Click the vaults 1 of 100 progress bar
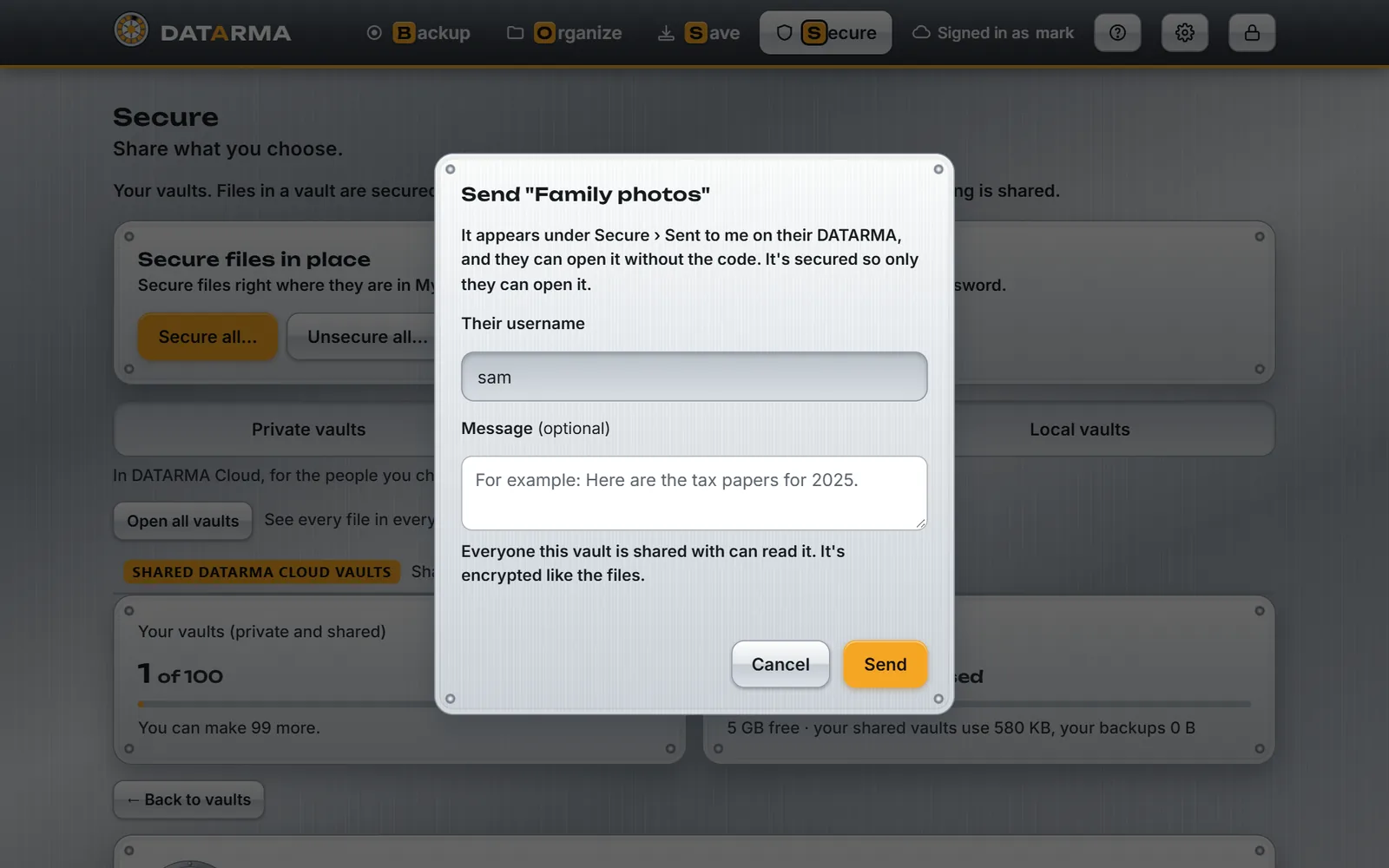 (286, 704)
